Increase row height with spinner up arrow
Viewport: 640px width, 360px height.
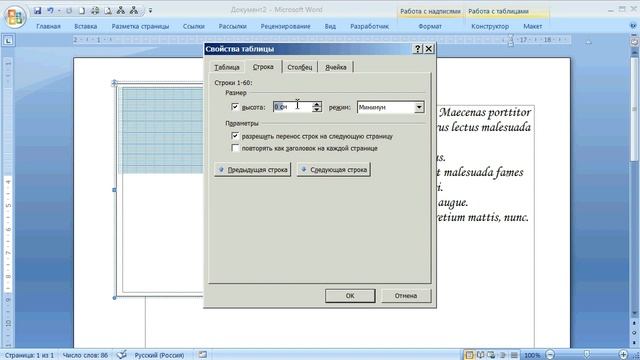coord(317,104)
